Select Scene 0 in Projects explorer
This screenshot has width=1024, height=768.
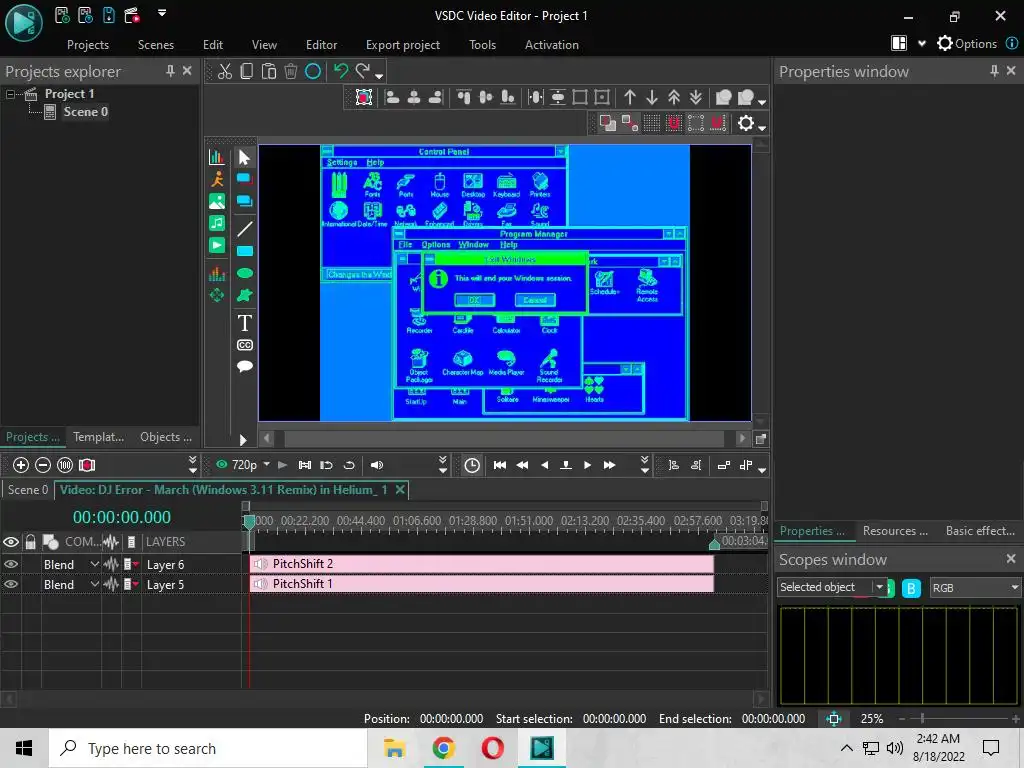(86, 112)
